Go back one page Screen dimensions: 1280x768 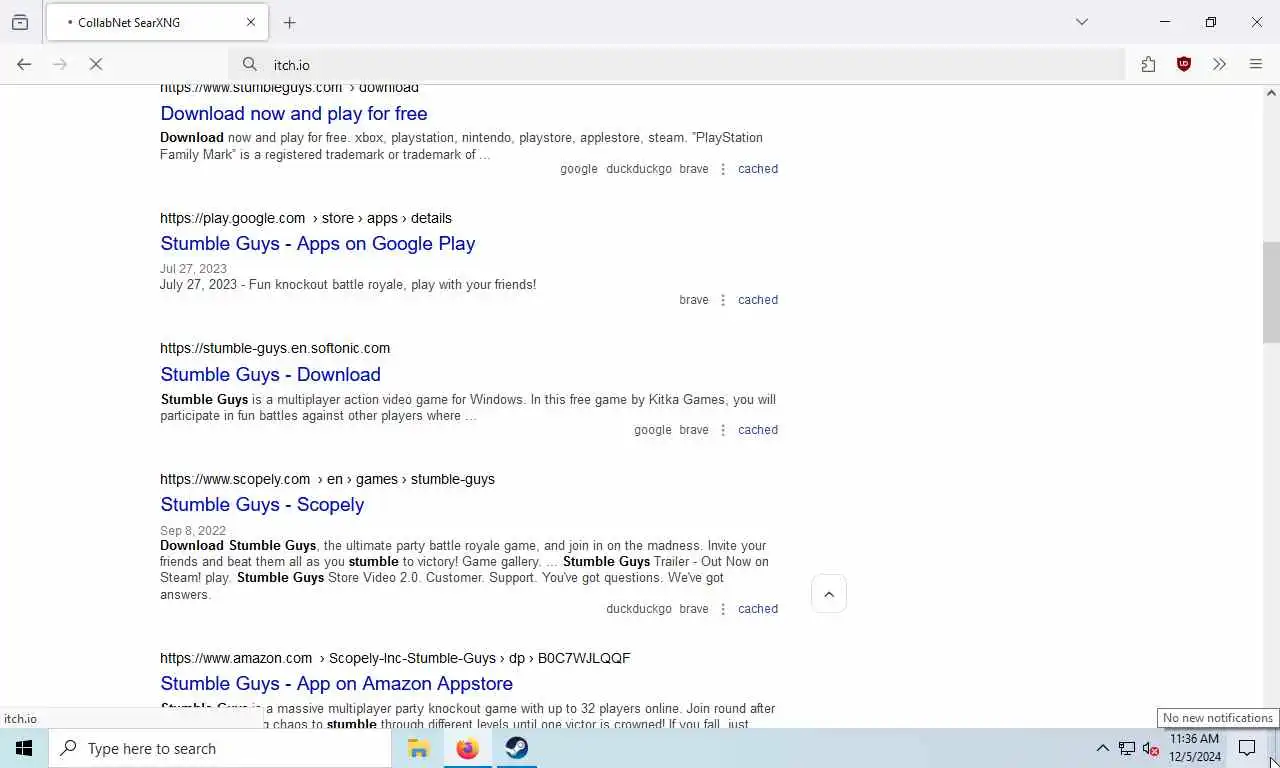click(x=24, y=64)
